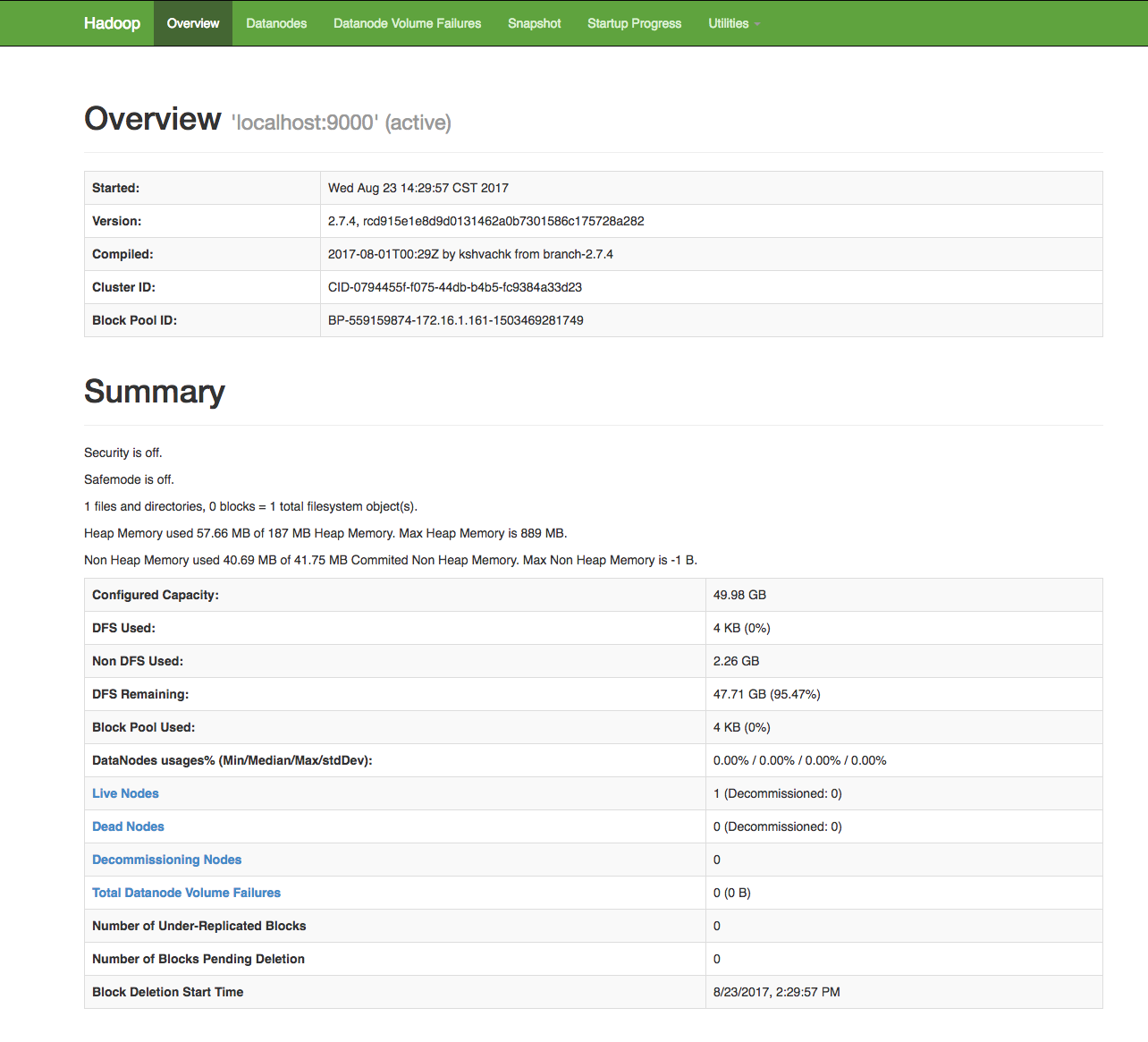Select the Started timestamp value

coord(418,188)
